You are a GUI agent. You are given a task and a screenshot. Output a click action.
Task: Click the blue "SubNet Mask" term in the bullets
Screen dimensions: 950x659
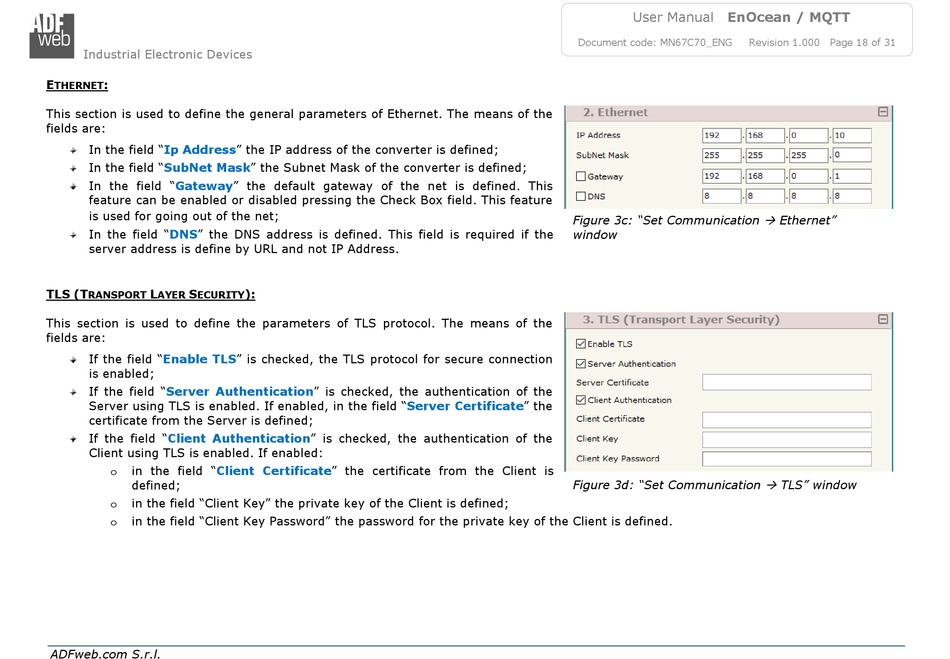[x=207, y=168]
